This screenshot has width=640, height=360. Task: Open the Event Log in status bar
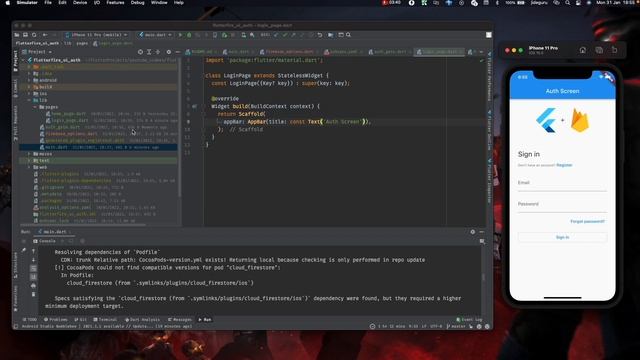(469, 320)
